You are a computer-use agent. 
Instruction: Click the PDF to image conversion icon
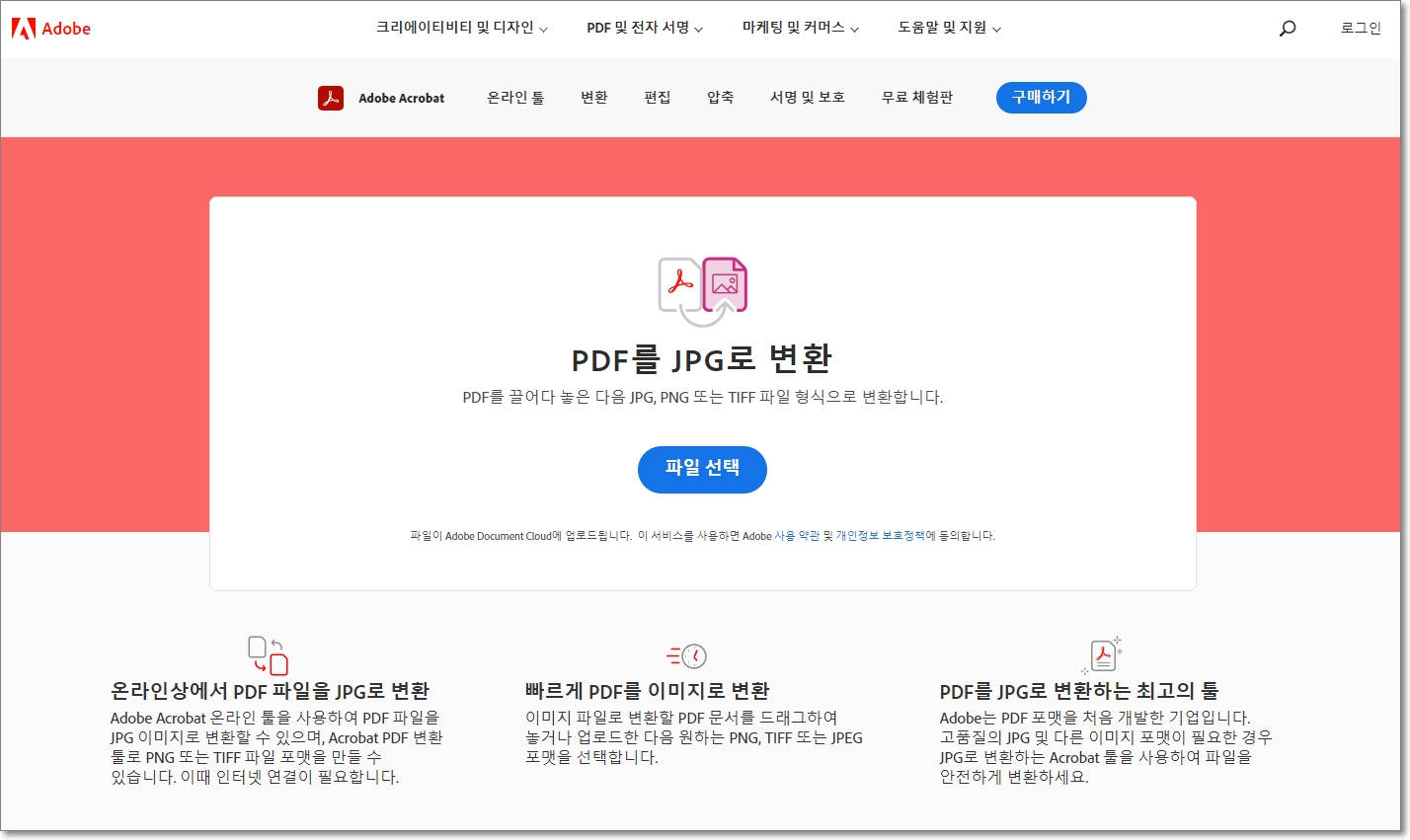point(702,291)
